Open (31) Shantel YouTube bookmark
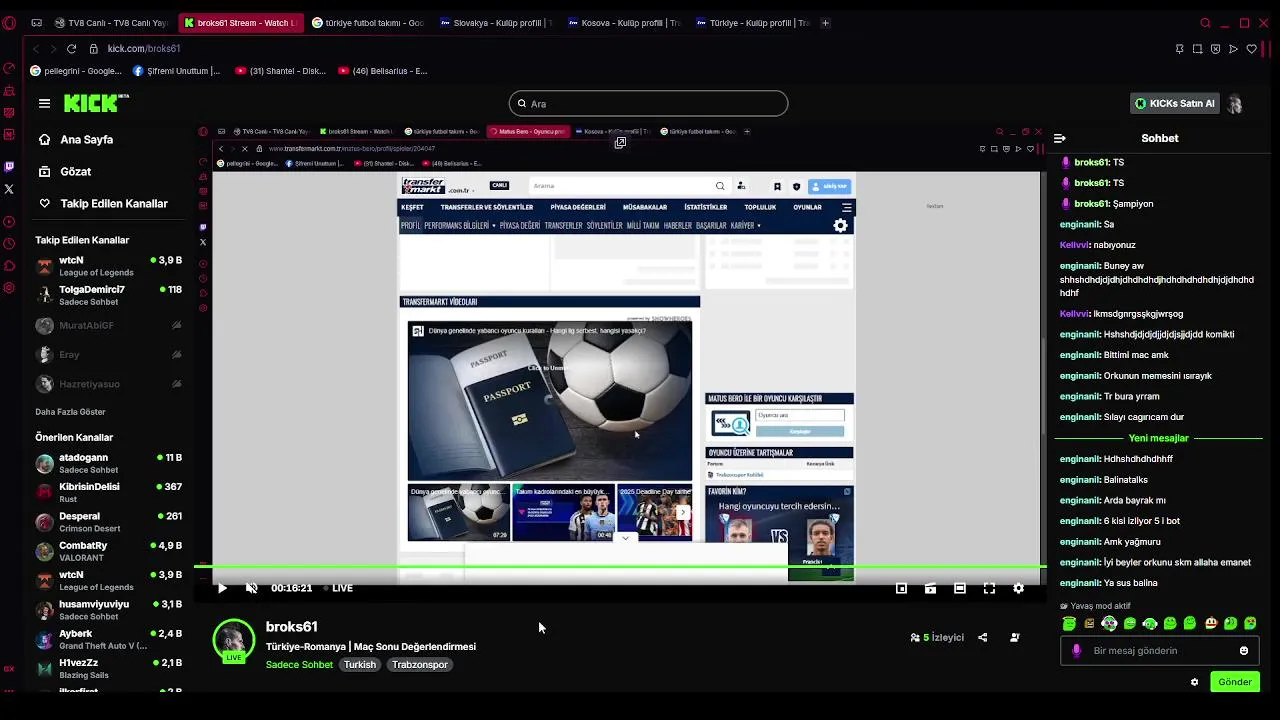This screenshot has height=720, width=1280. [280, 71]
